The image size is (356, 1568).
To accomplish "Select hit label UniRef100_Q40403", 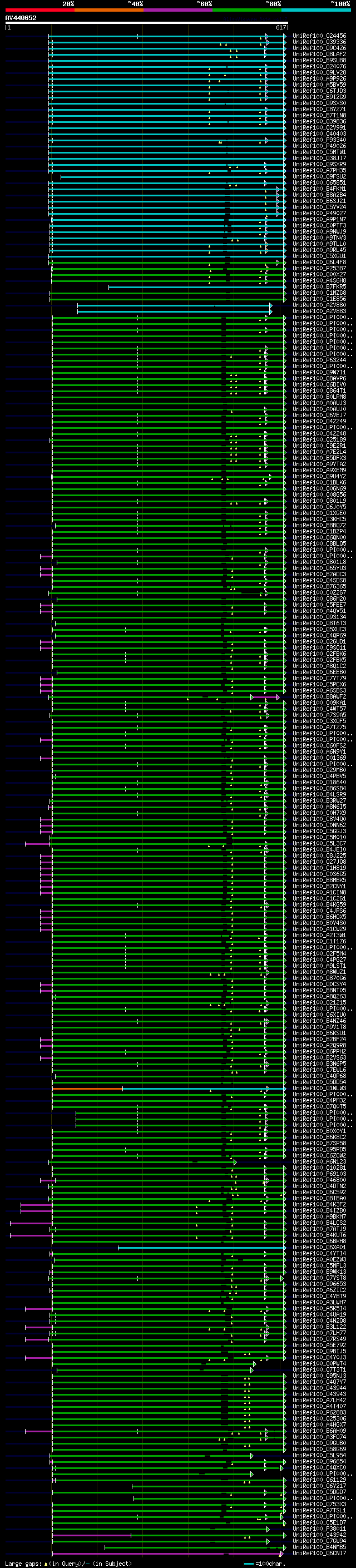I will coord(319,133).
